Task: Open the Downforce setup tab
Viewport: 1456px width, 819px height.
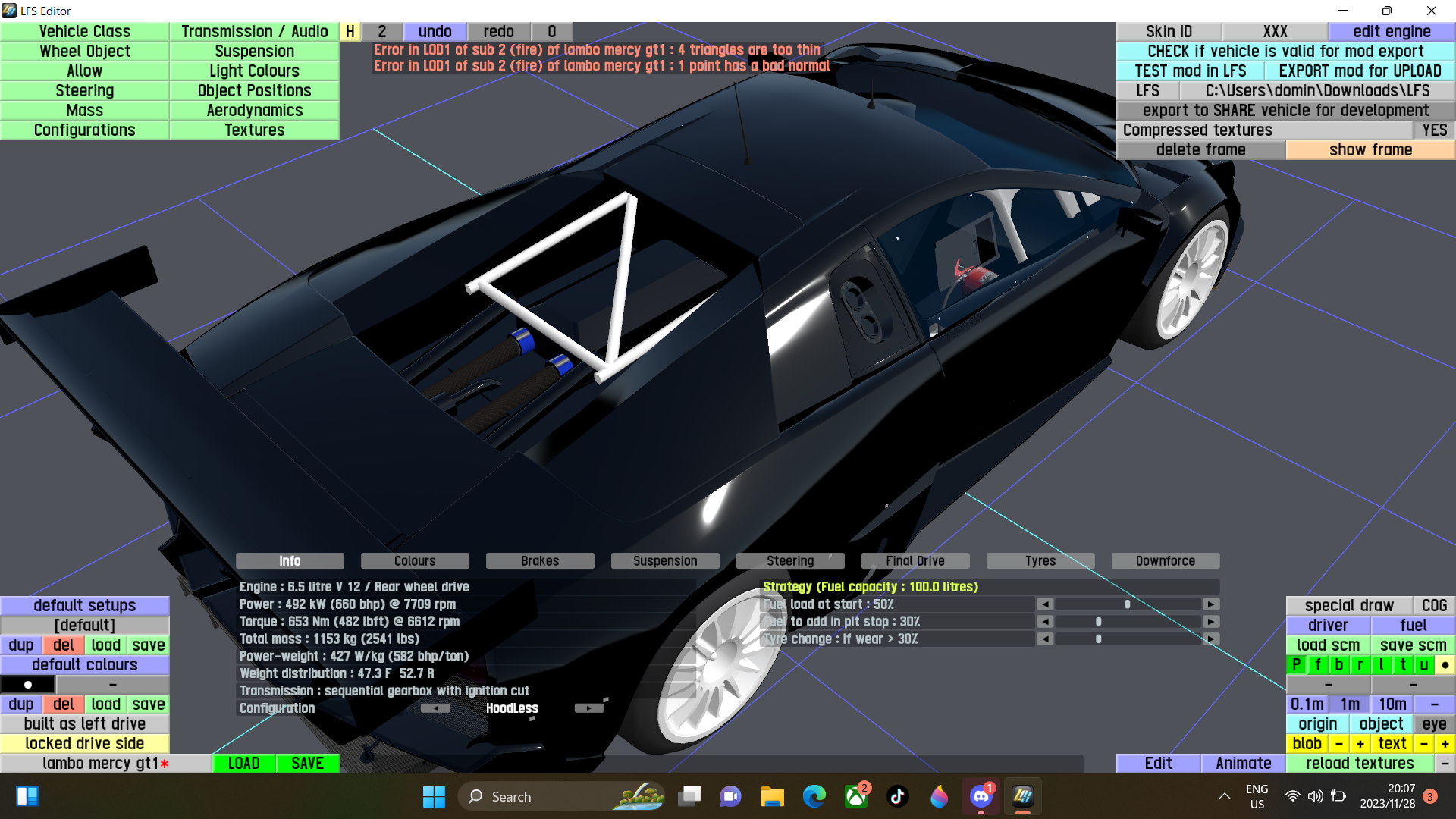Action: (1165, 561)
